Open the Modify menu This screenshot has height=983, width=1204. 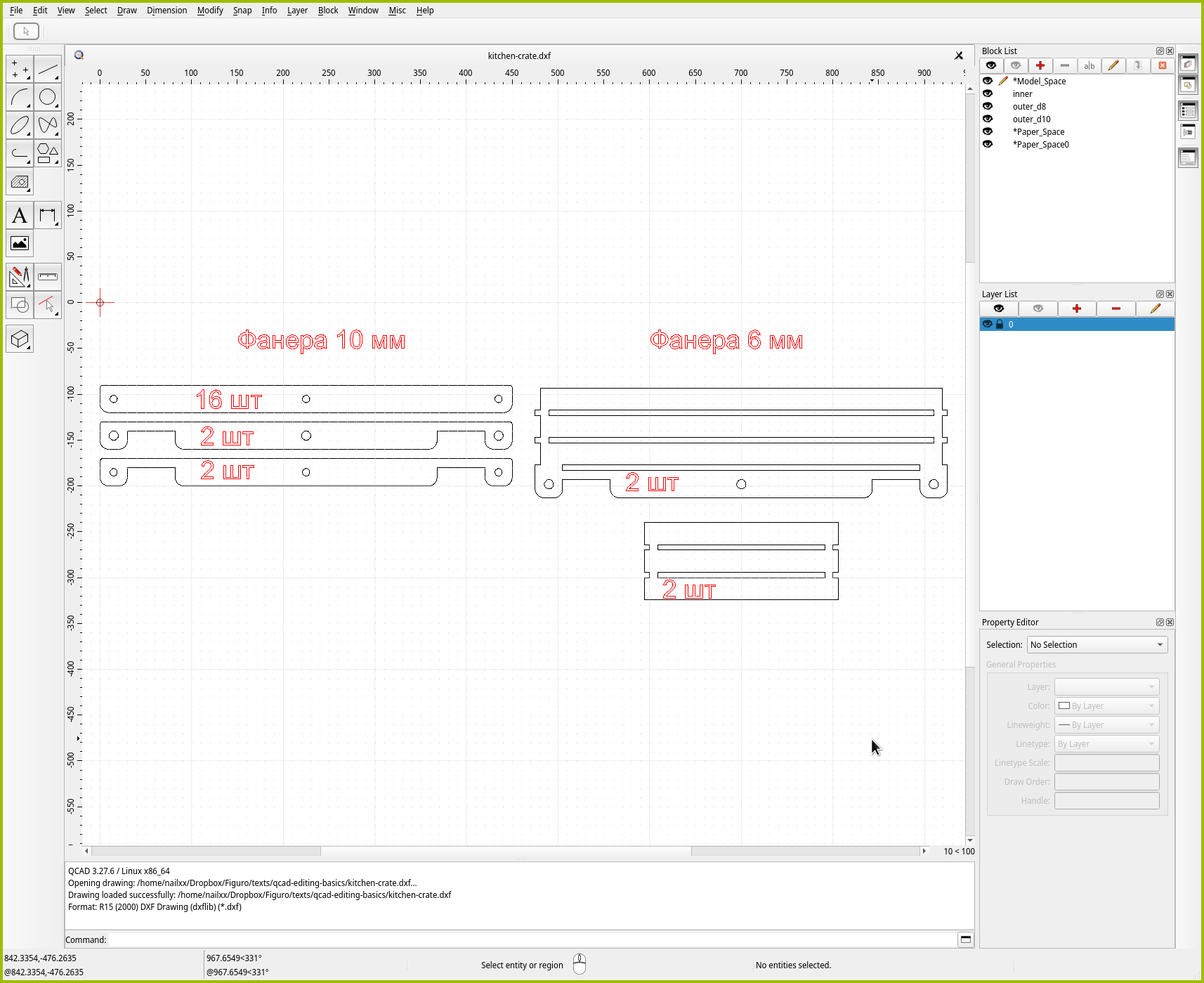click(209, 11)
